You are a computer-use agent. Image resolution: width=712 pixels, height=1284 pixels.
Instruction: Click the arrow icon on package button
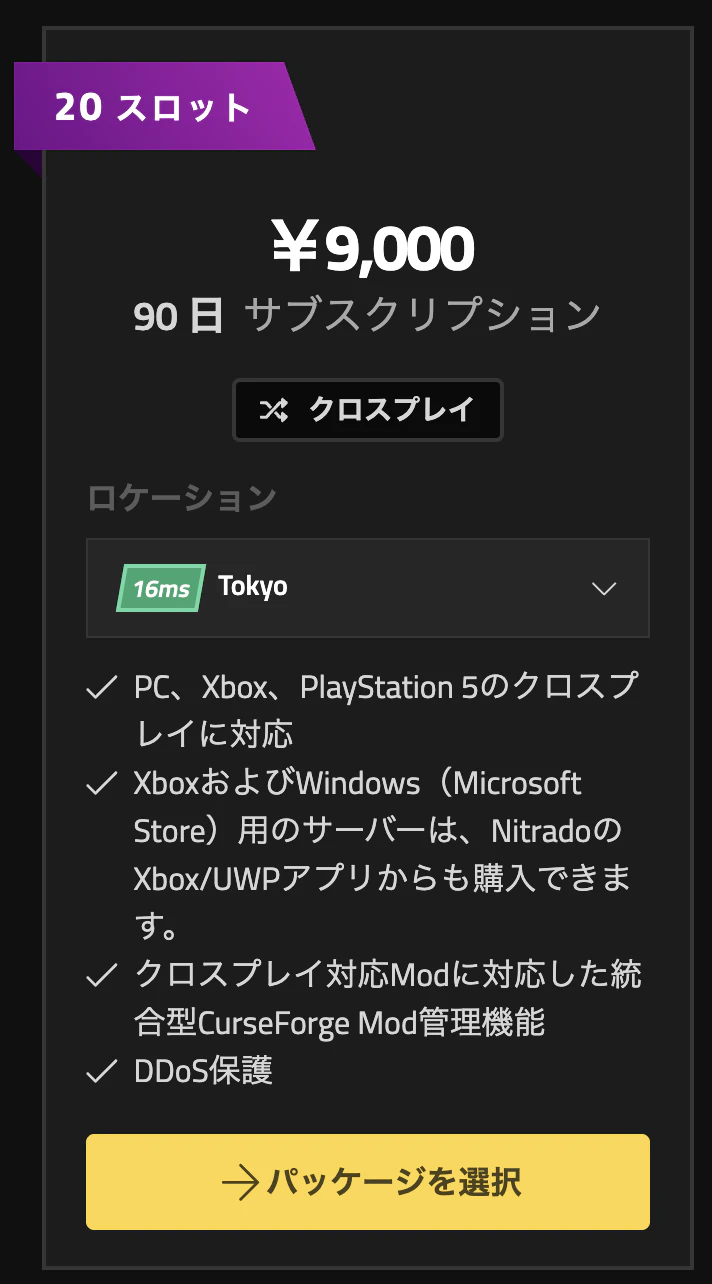click(x=240, y=1183)
